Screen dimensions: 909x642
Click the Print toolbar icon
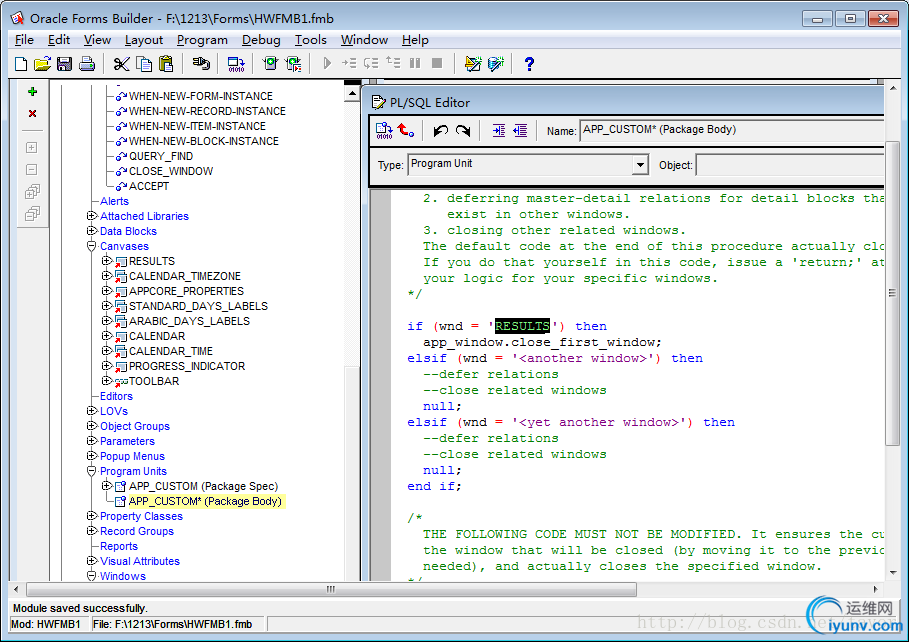[87, 64]
